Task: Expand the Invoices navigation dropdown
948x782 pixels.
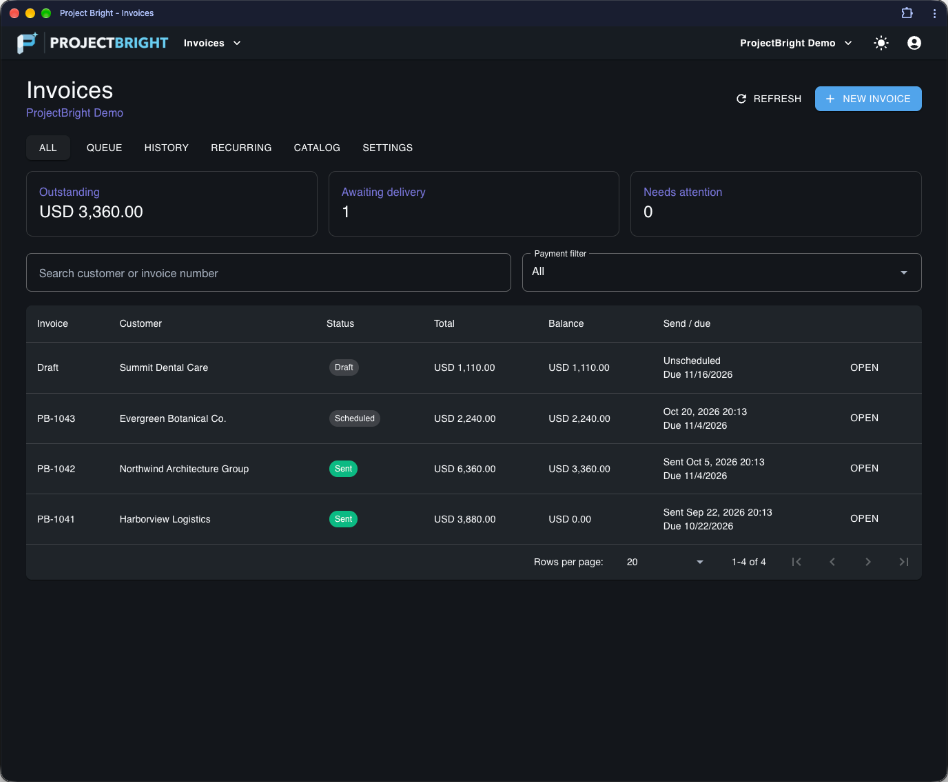Action: (x=212, y=43)
